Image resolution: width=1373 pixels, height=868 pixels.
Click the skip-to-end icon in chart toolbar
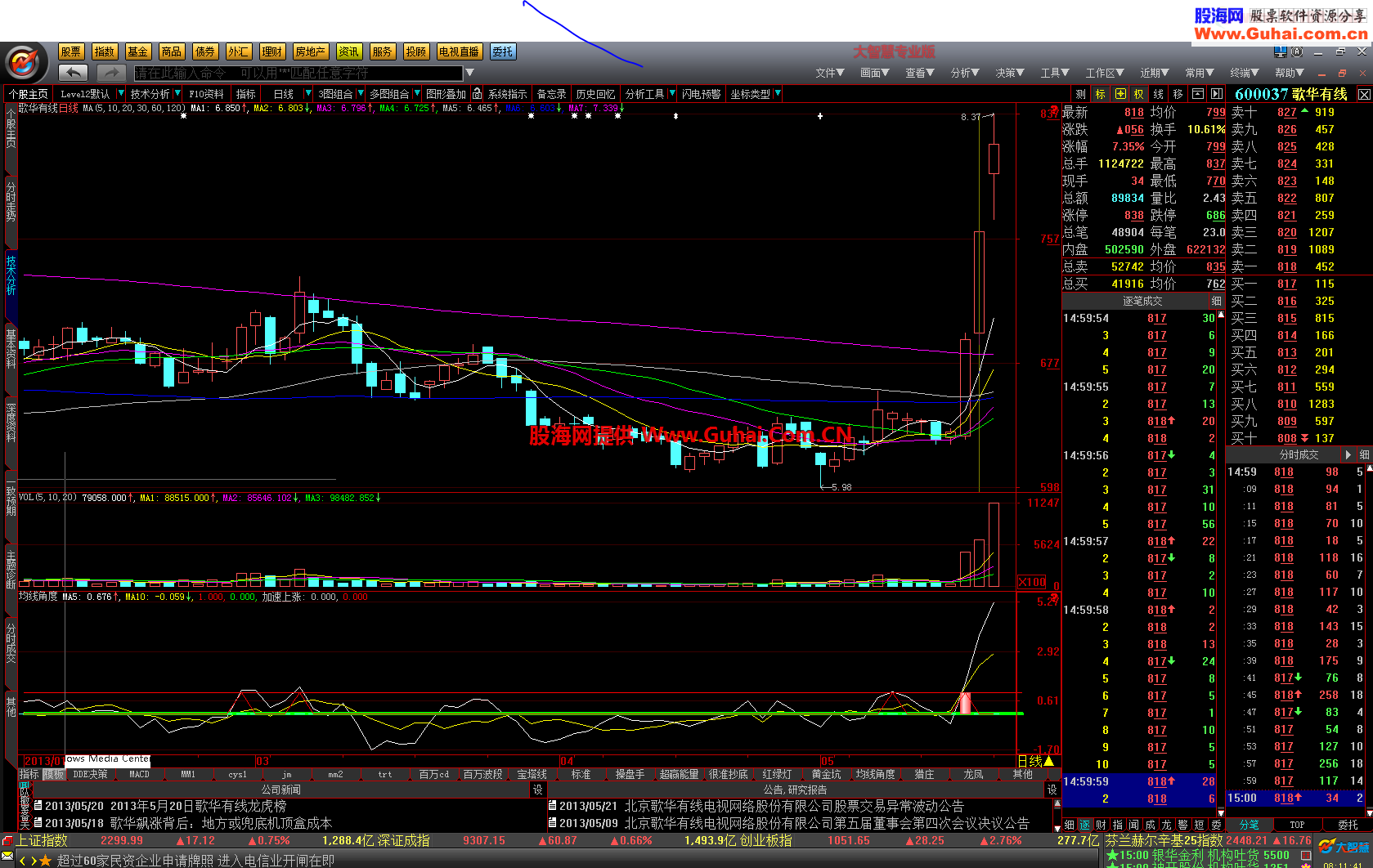[x=1217, y=94]
